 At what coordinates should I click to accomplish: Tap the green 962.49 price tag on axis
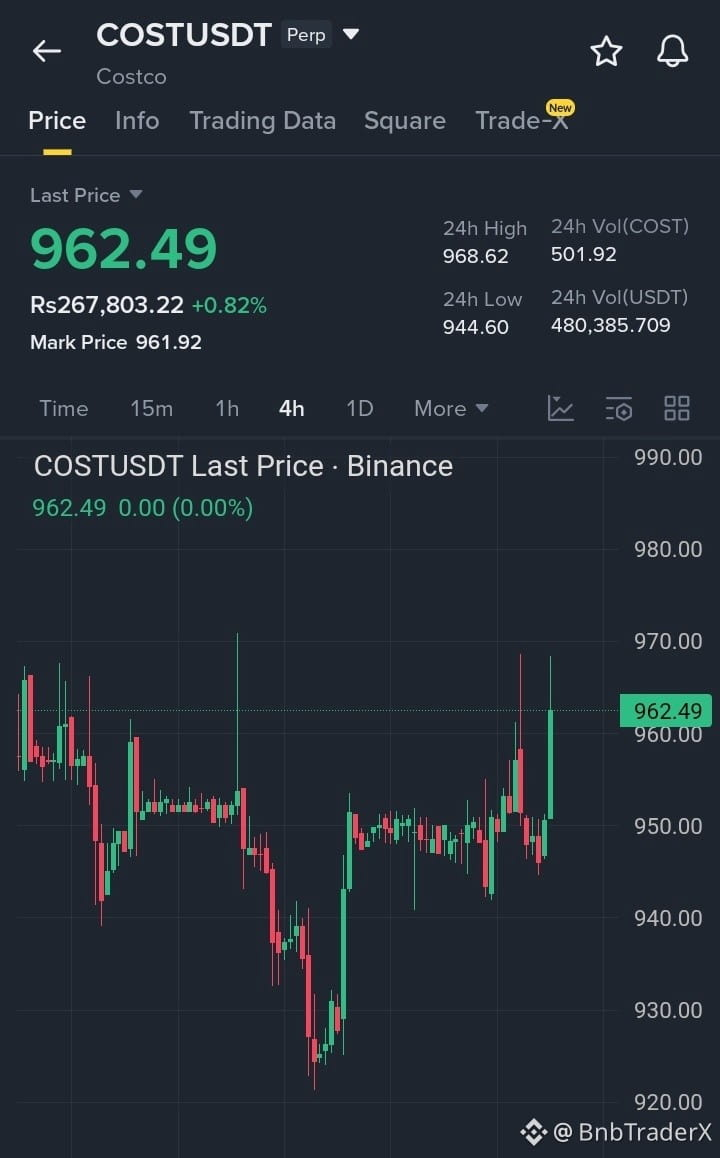666,710
